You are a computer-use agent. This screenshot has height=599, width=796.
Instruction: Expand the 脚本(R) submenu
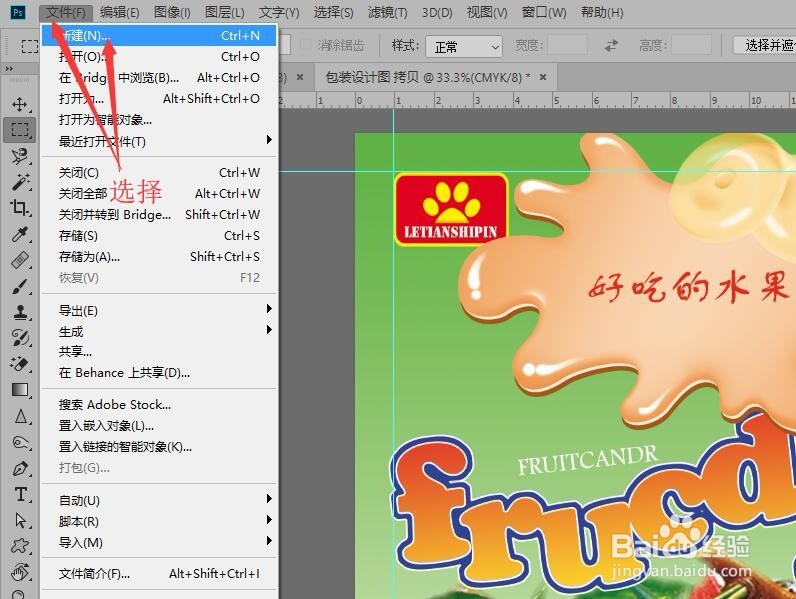click(x=159, y=521)
